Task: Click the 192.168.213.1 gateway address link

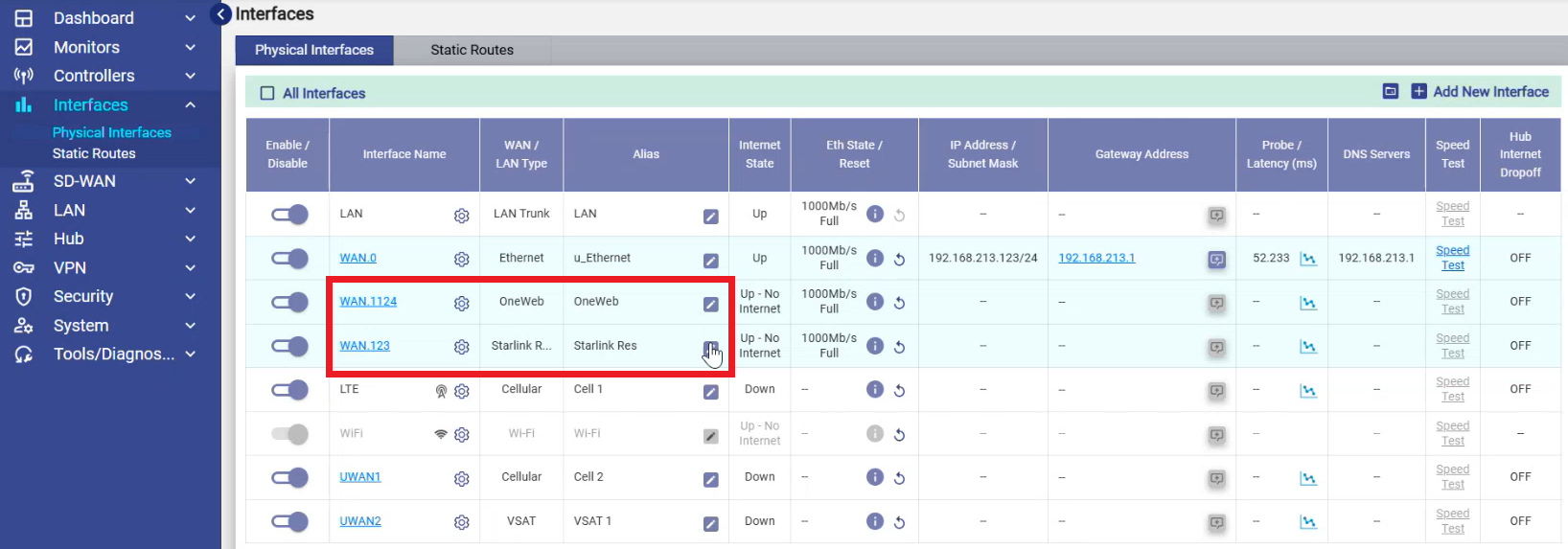Action: click(1096, 258)
